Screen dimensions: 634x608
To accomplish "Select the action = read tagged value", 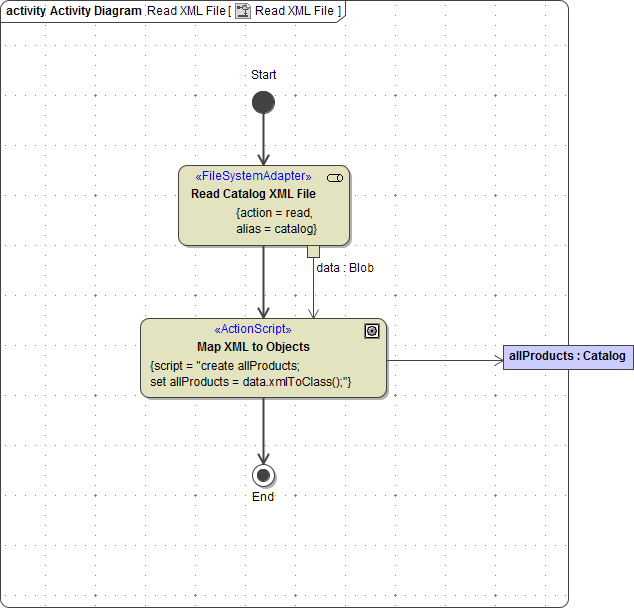I will coord(274,212).
